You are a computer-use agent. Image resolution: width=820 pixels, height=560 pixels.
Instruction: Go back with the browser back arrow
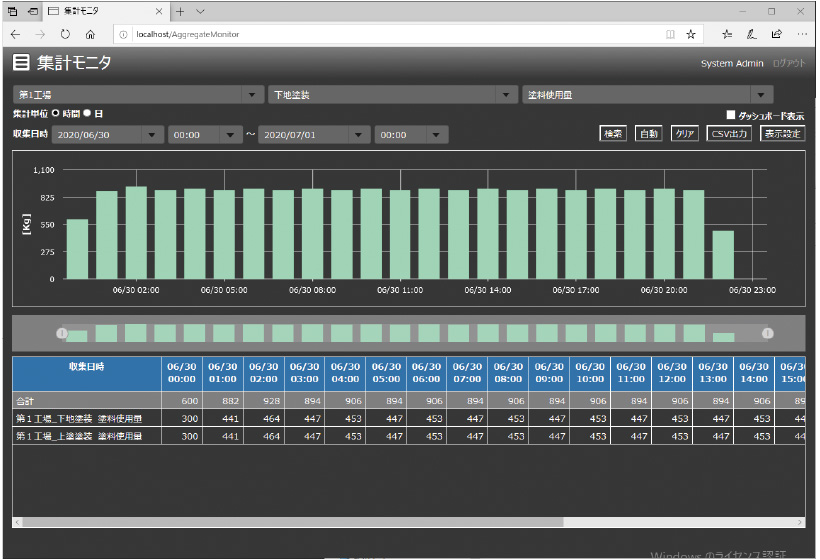coord(15,35)
